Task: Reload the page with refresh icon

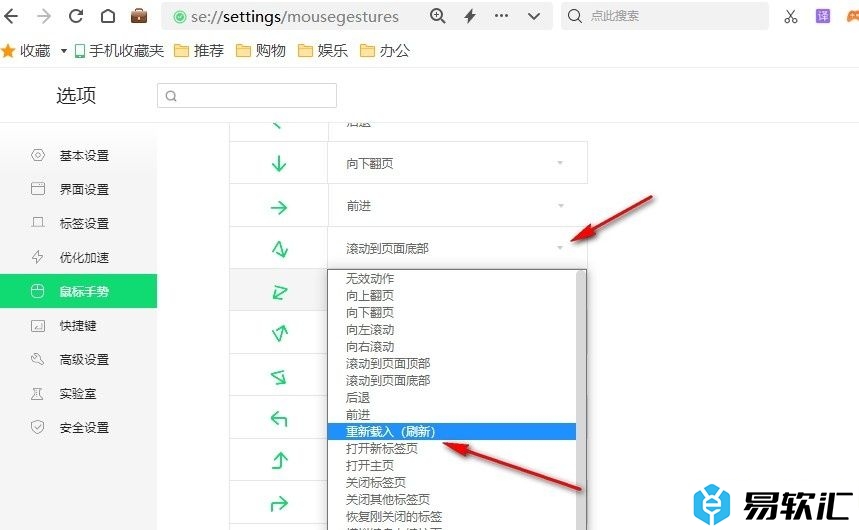Action: [76, 16]
